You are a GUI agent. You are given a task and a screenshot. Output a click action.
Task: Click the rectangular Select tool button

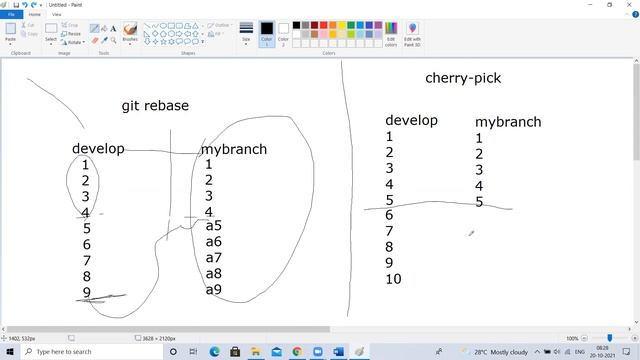coord(51,28)
